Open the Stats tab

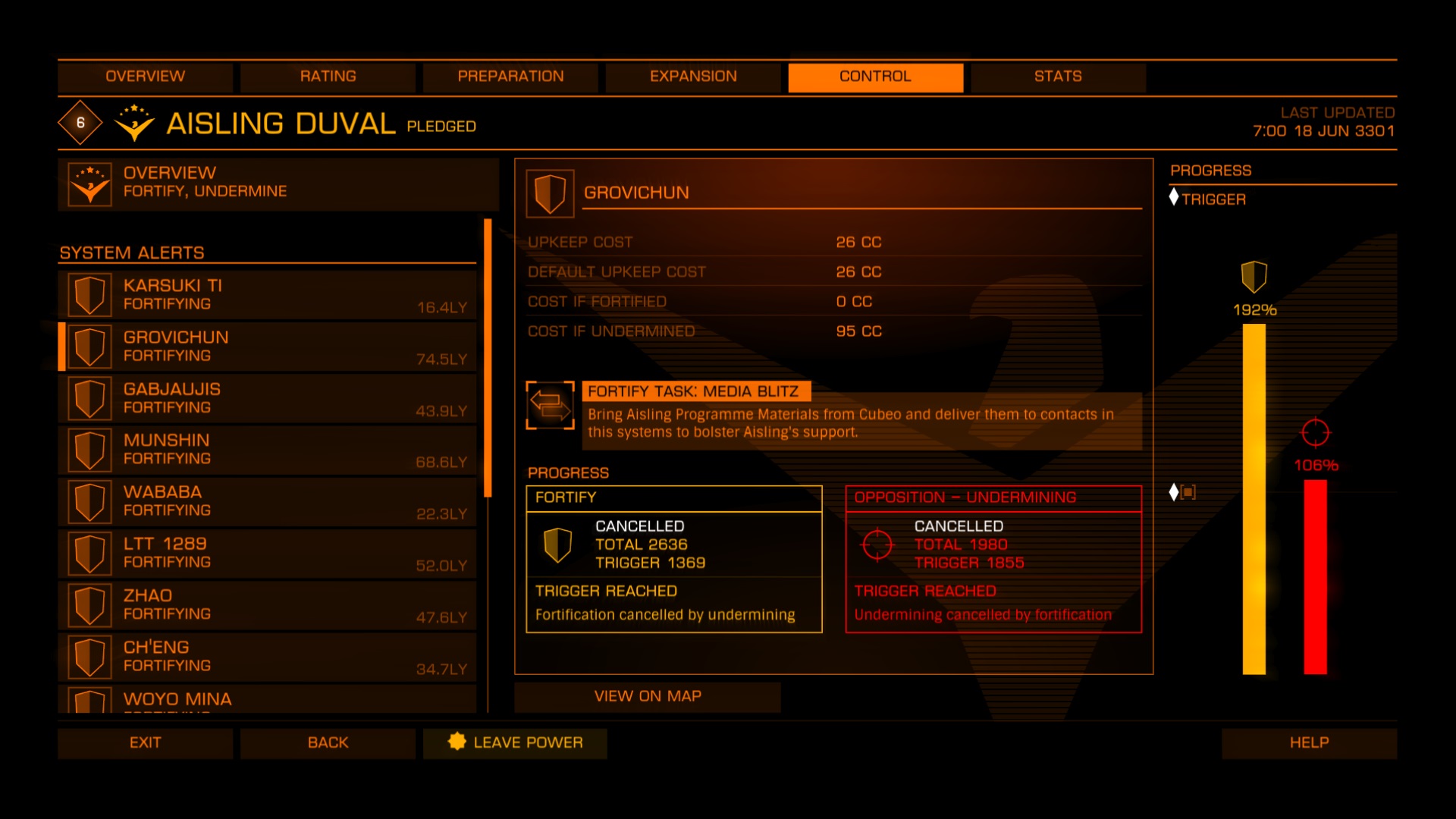click(1058, 77)
